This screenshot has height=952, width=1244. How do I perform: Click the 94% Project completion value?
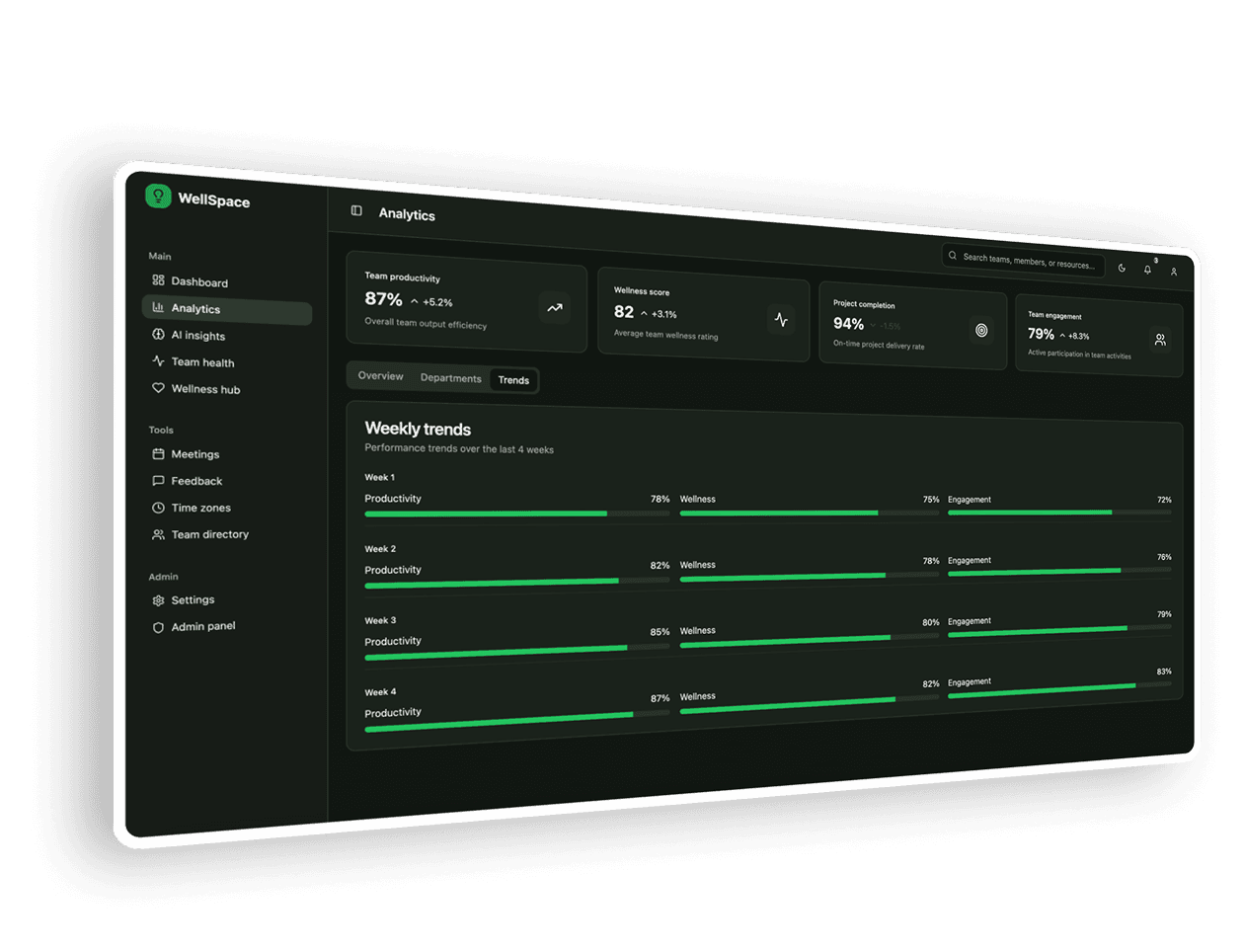pyautogui.click(x=848, y=324)
